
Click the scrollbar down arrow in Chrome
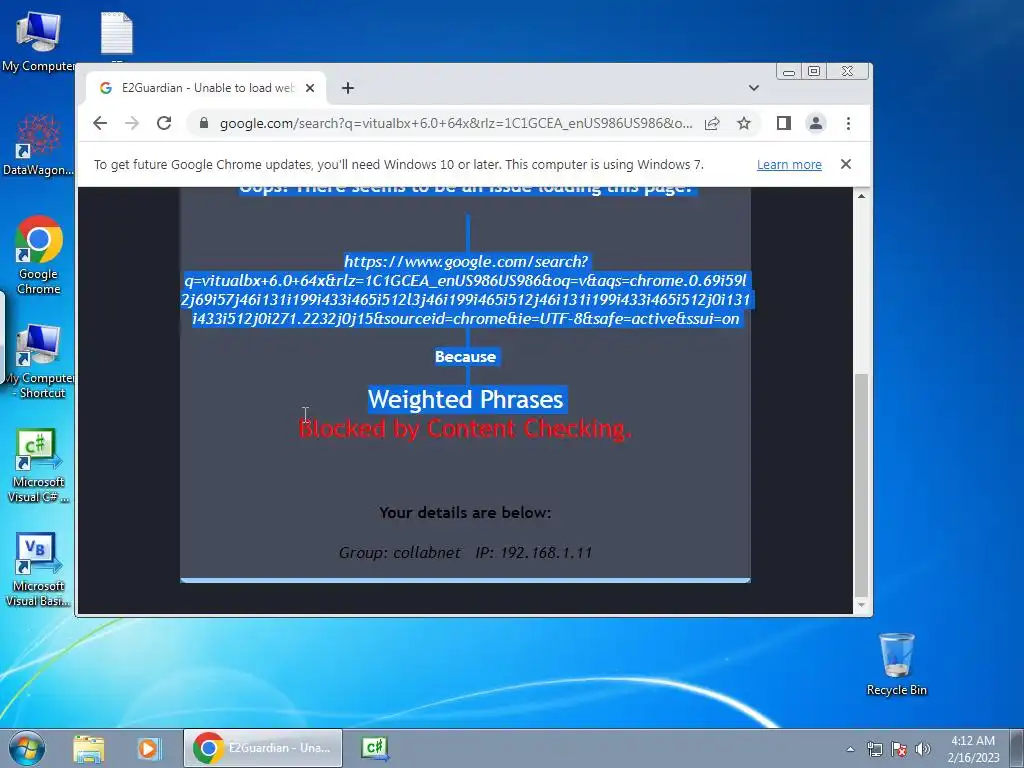[x=861, y=605]
